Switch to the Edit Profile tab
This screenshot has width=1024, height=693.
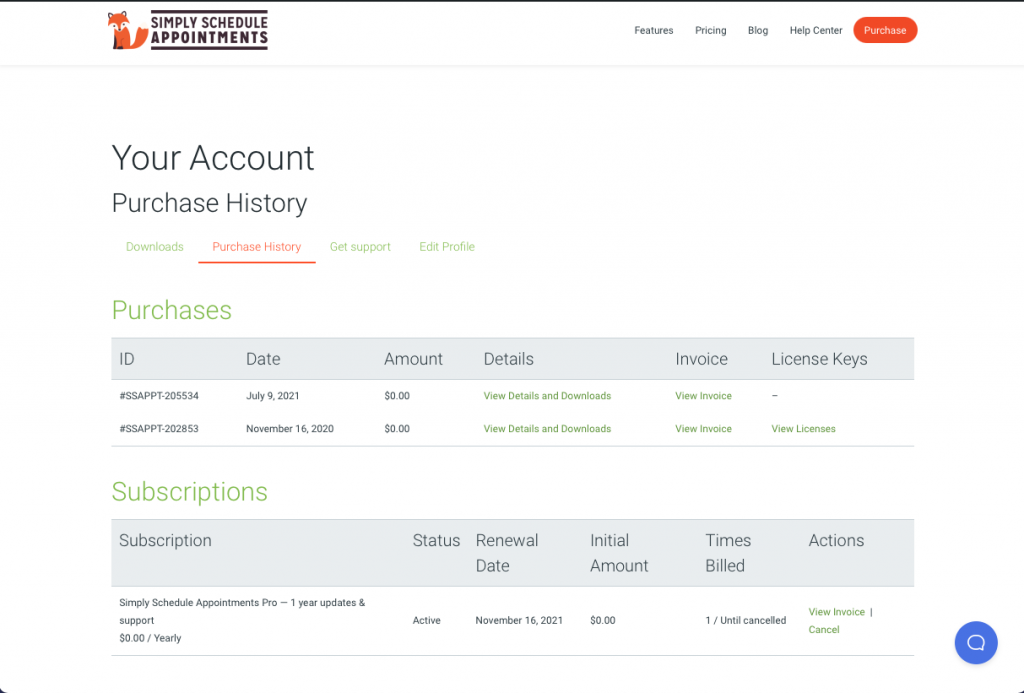[x=447, y=247]
